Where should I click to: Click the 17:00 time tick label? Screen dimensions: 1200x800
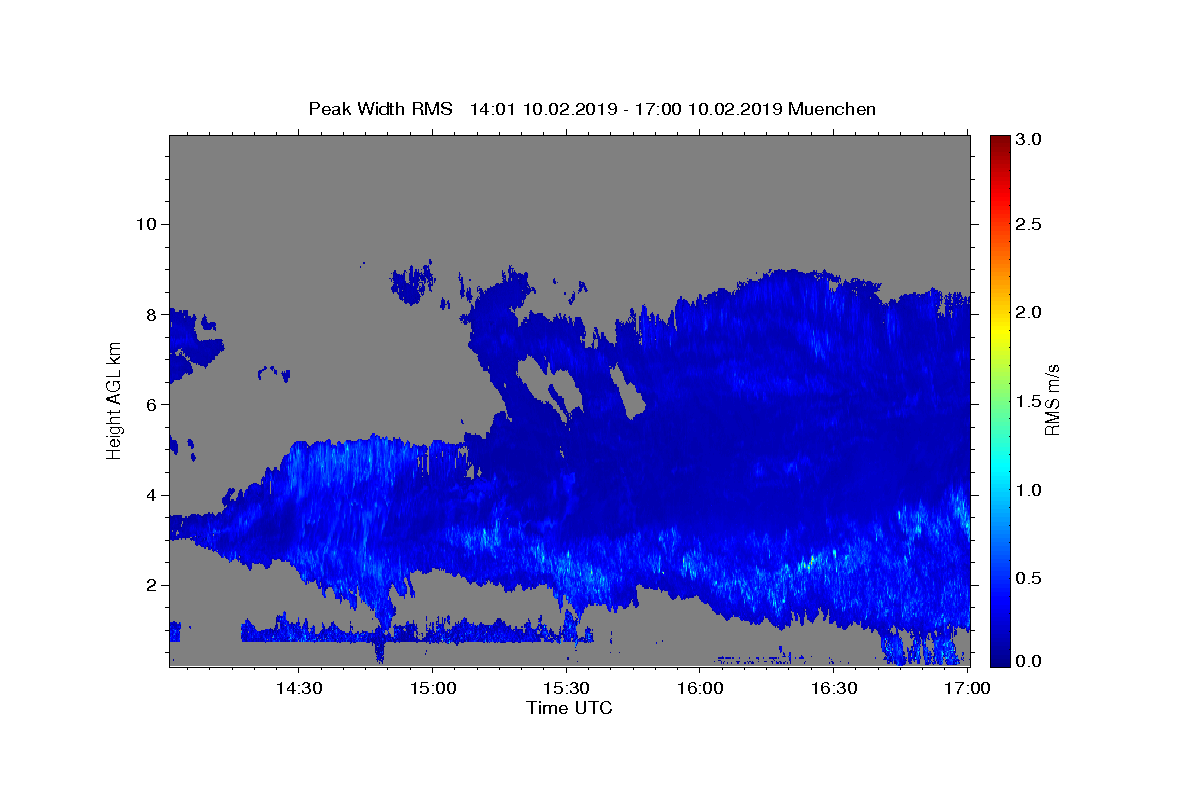(968, 688)
